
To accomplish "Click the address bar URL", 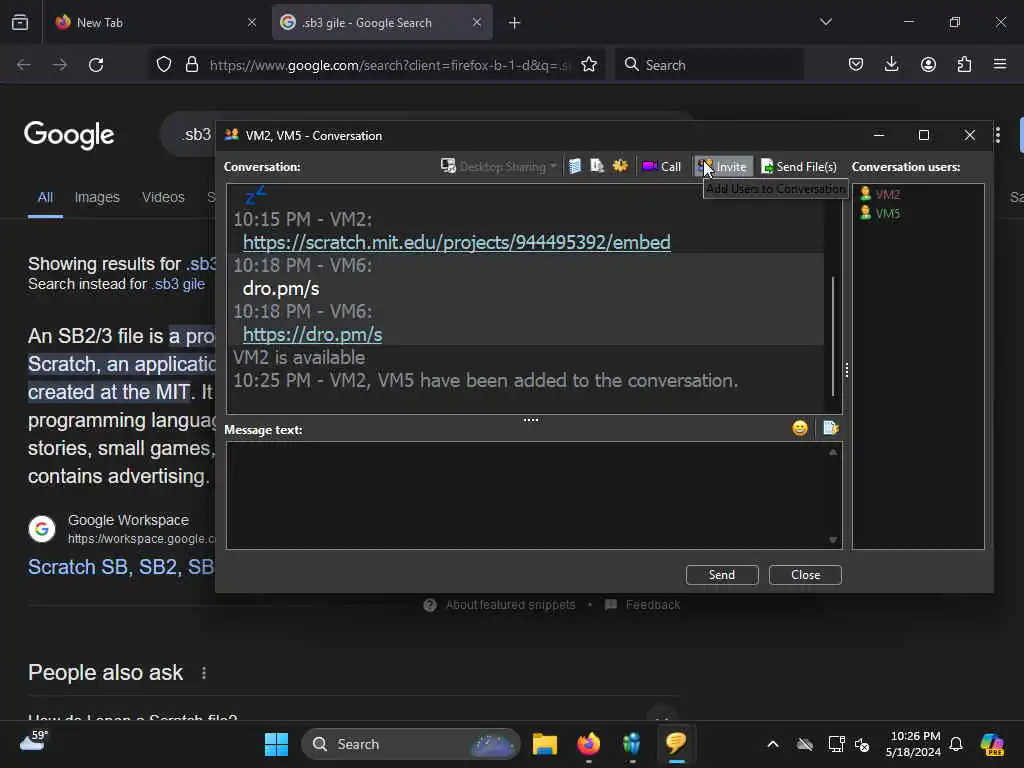I will tap(389, 65).
